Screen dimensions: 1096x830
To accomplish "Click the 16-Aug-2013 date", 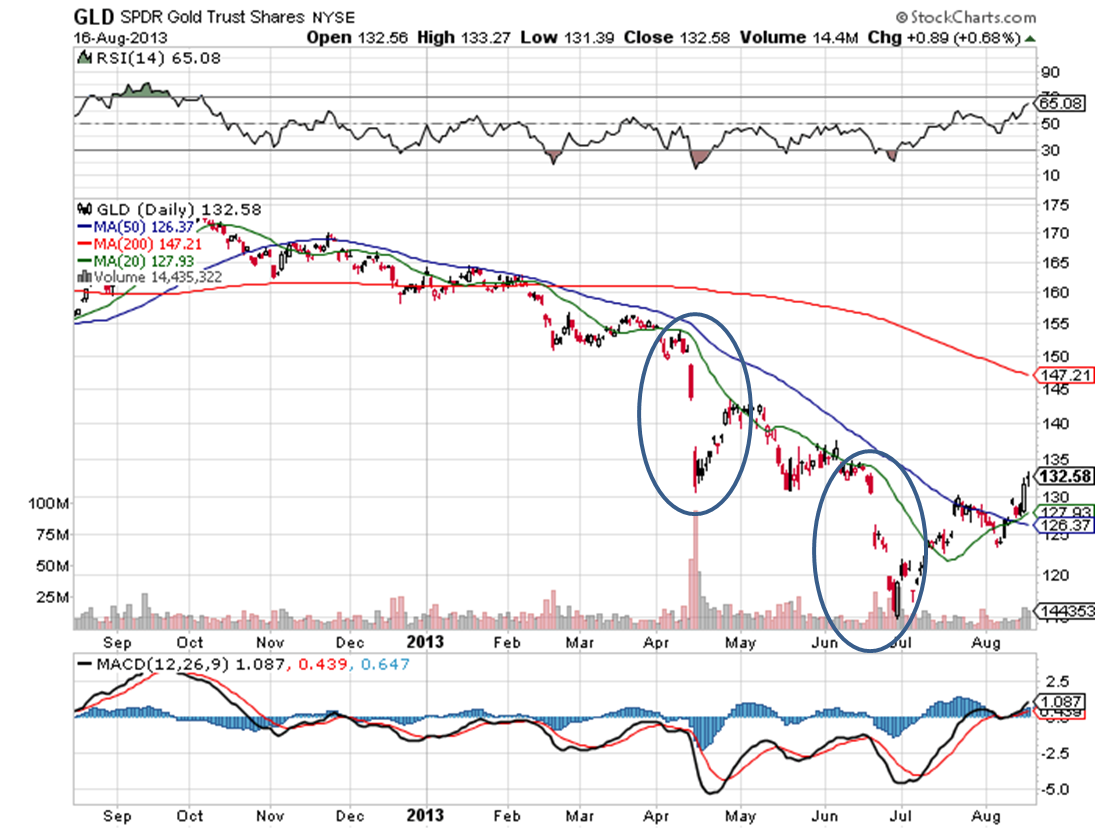I will pos(121,38).
